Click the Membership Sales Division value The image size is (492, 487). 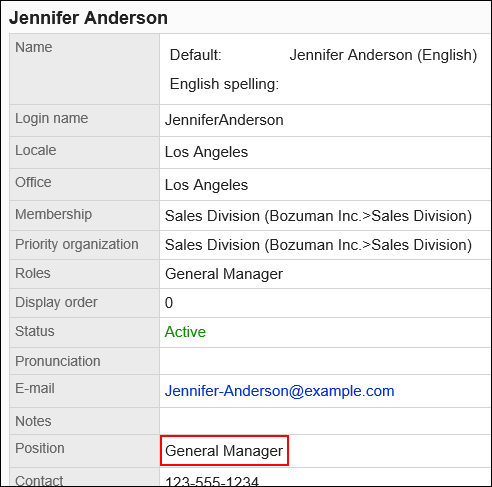tap(318, 216)
